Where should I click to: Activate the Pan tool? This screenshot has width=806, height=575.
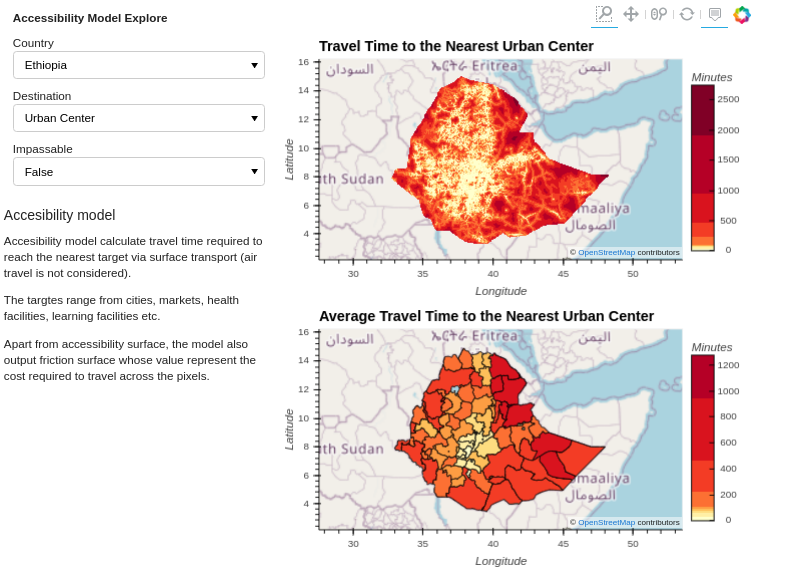[631, 14]
